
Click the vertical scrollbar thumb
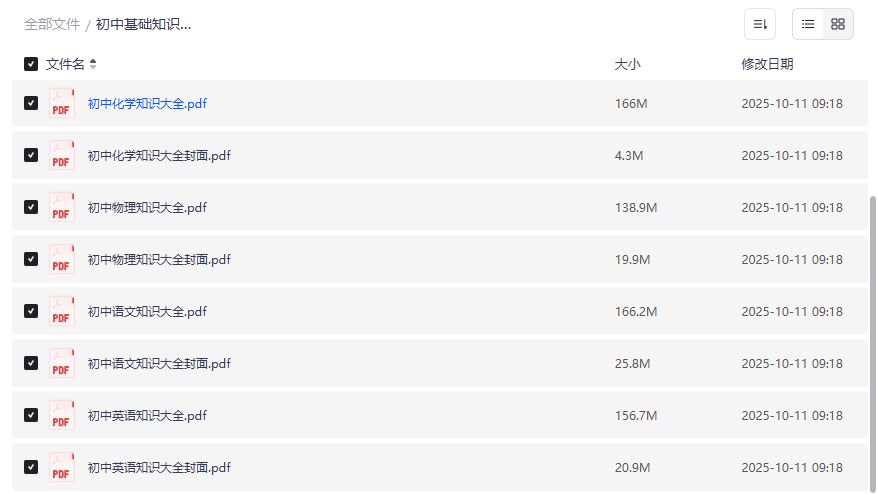873,340
